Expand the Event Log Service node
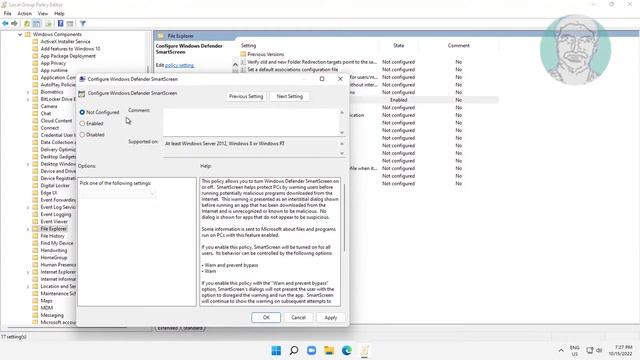The image size is (640, 360). [x=28, y=208]
